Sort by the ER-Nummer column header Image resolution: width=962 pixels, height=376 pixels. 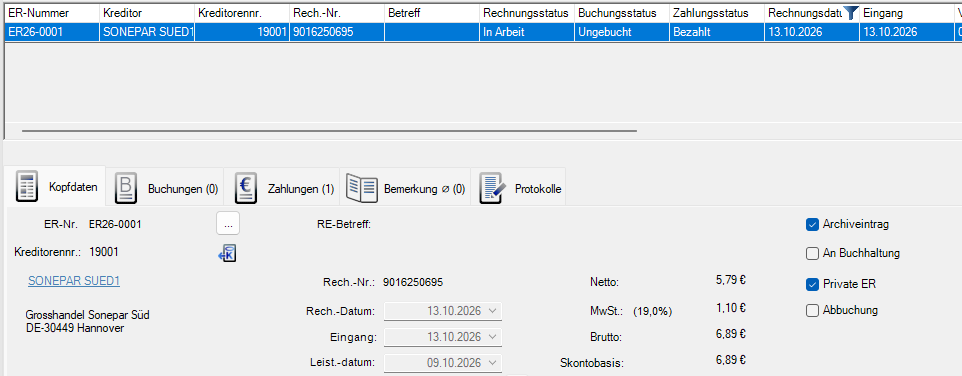point(52,13)
